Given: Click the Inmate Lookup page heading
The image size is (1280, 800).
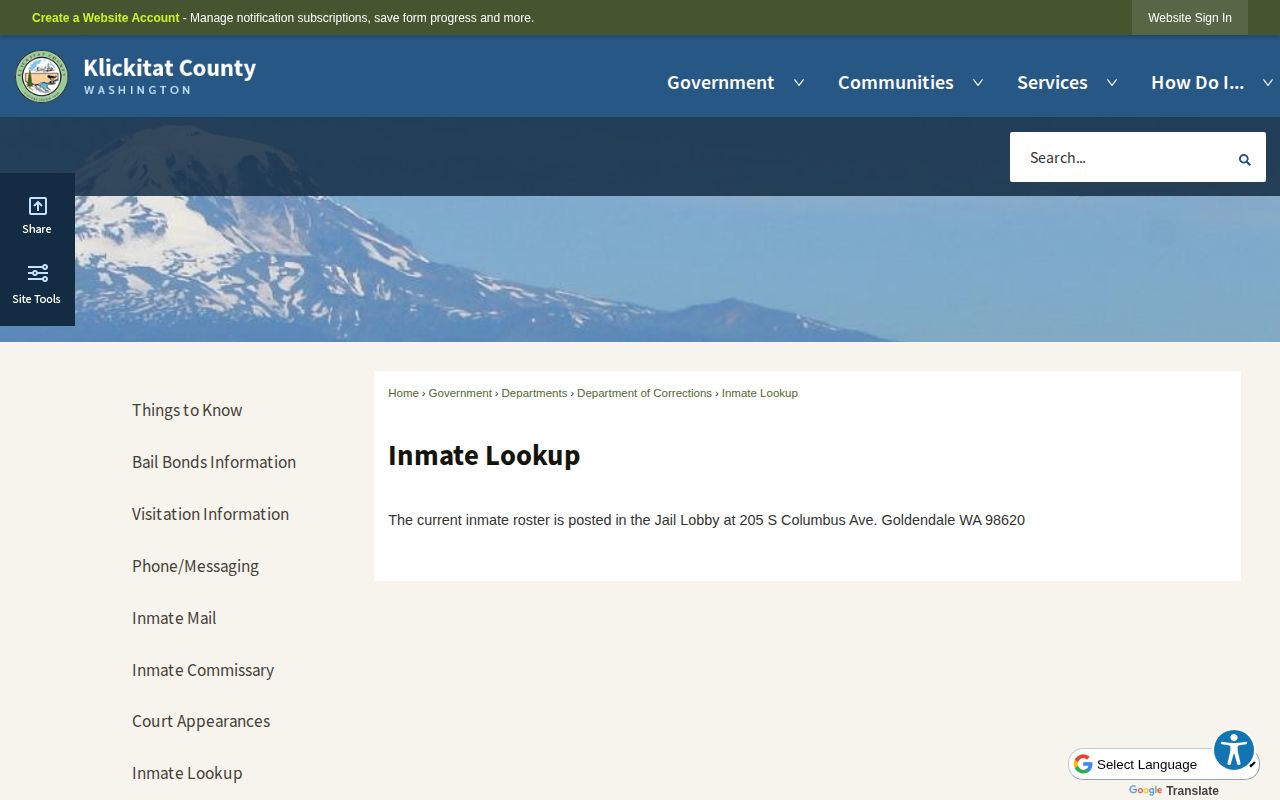Looking at the screenshot, I should tap(484, 455).
